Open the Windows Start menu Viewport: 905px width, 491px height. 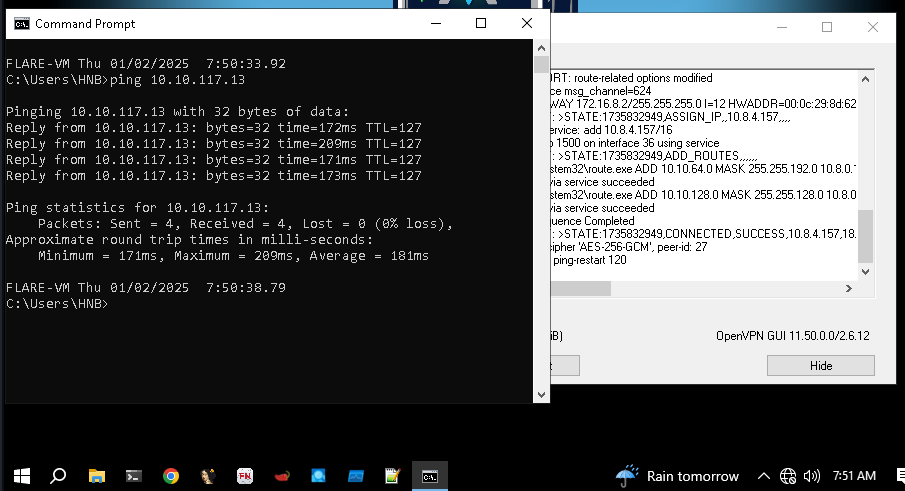click(x=21, y=476)
